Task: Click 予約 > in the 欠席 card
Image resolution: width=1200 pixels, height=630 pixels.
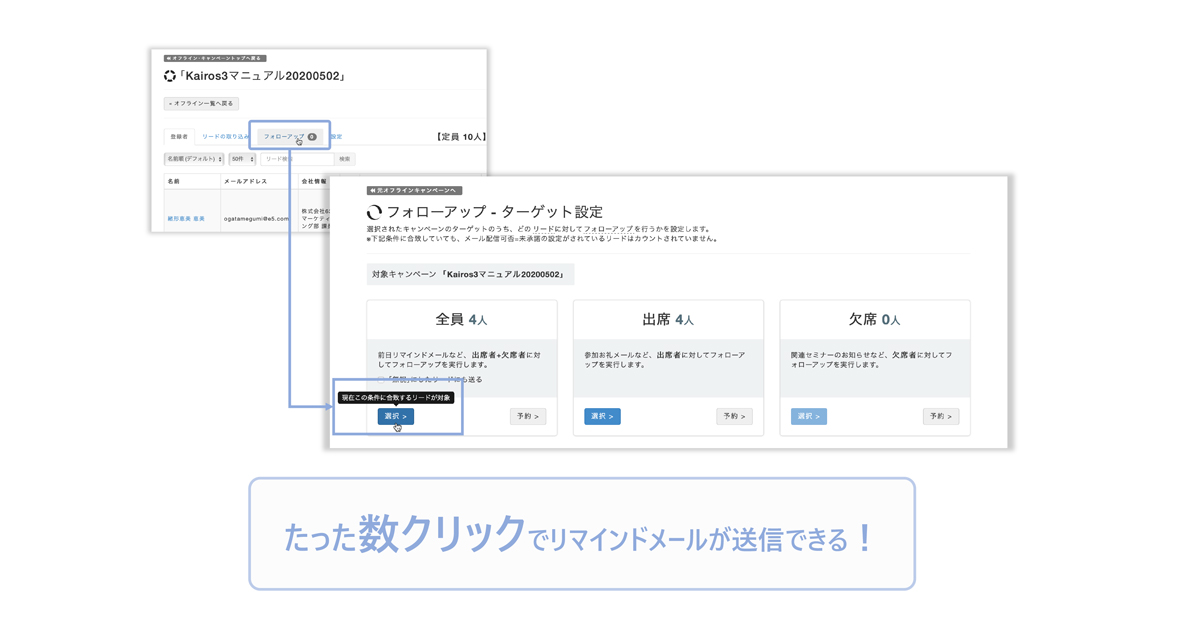Action: [941, 416]
